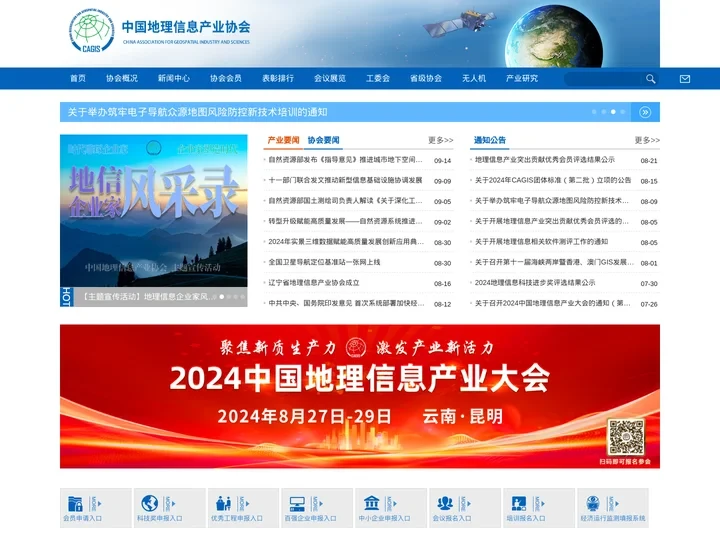This screenshot has width=720, height=540.
Task: Select the active white dot on image carousel
Action: pyautogui.click(x=222, y=297)
